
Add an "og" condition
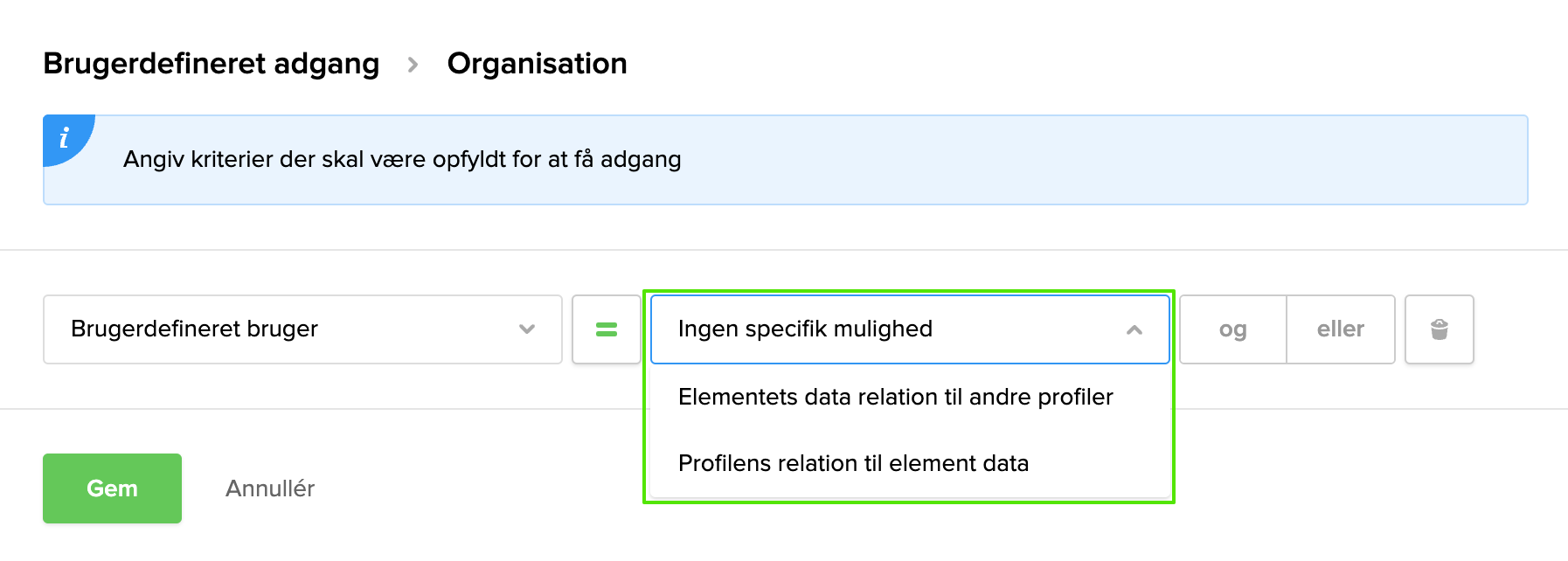[x=1232, y=329]
